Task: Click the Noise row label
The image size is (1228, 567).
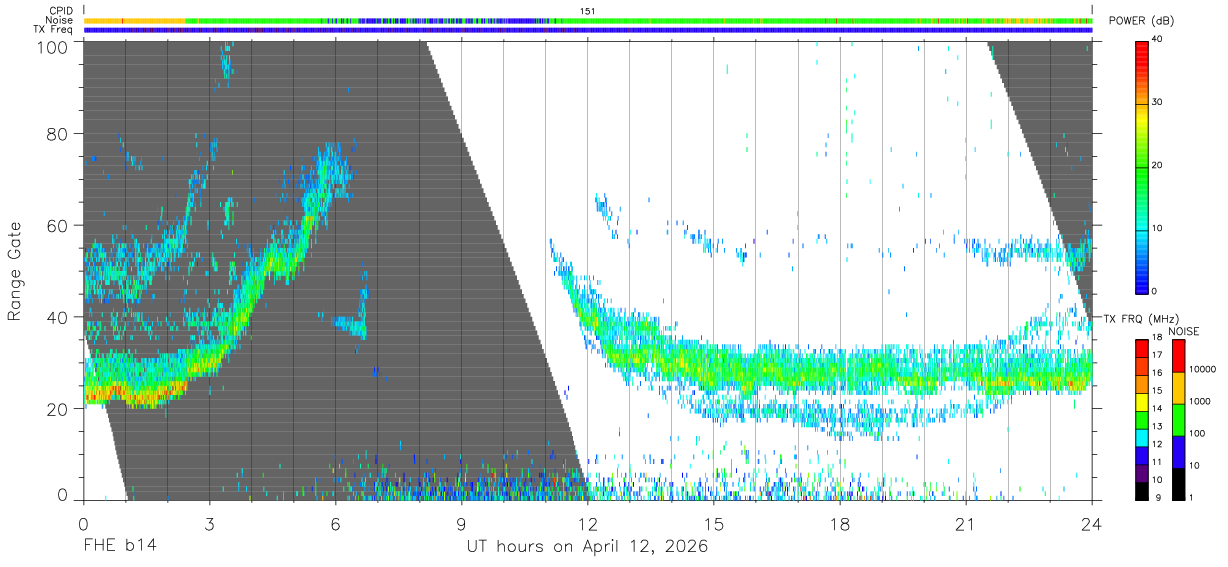Action: pos(58,20)
